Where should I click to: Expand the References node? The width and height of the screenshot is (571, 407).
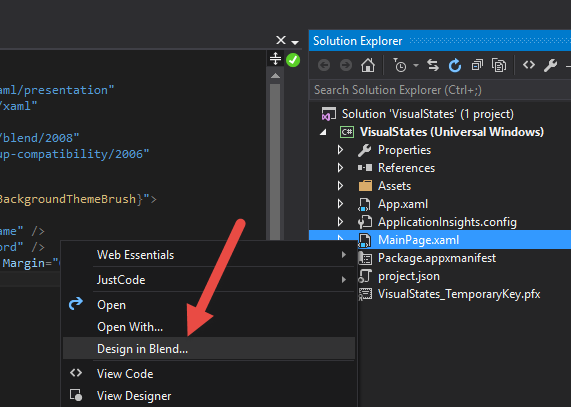pyautogui.click(x=340, y=168)
